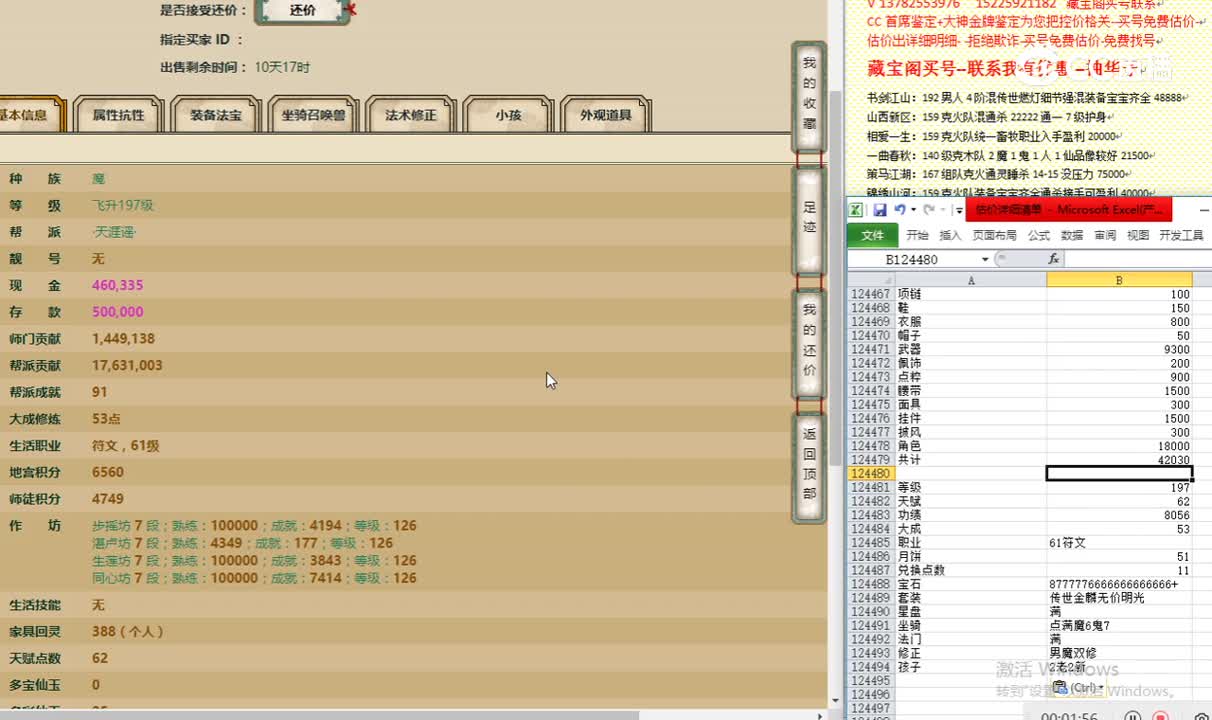
Task: Click the 共计 total cell 42030
Action: 1119,460
